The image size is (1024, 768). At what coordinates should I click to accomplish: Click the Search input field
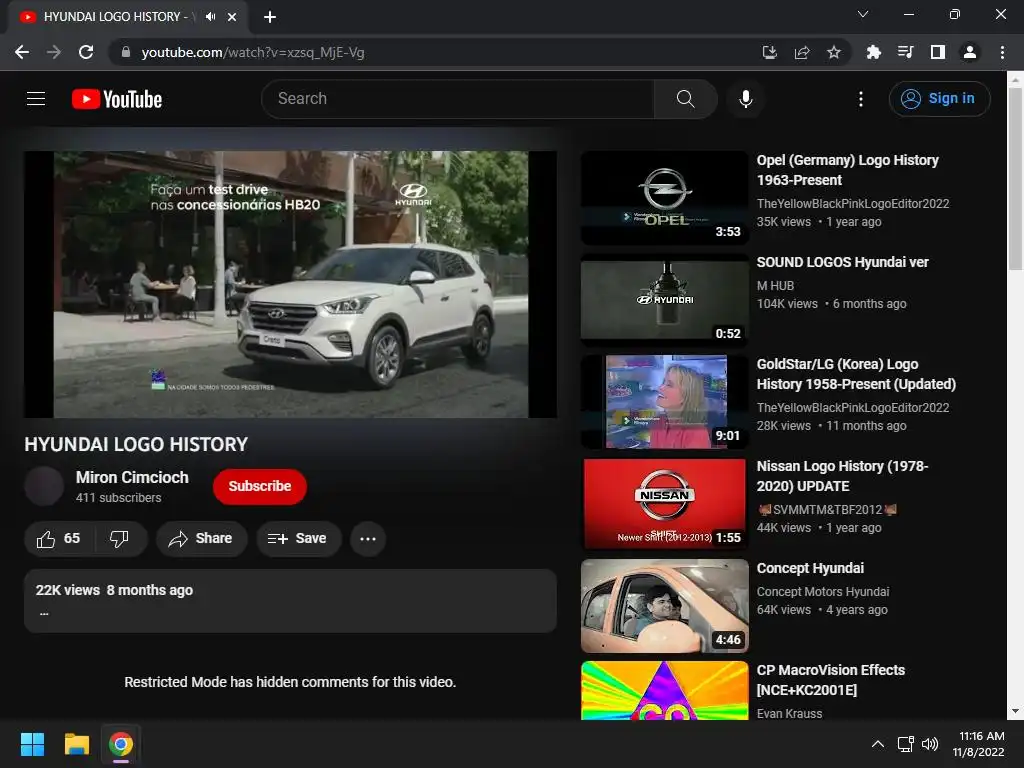coord(458,99)
